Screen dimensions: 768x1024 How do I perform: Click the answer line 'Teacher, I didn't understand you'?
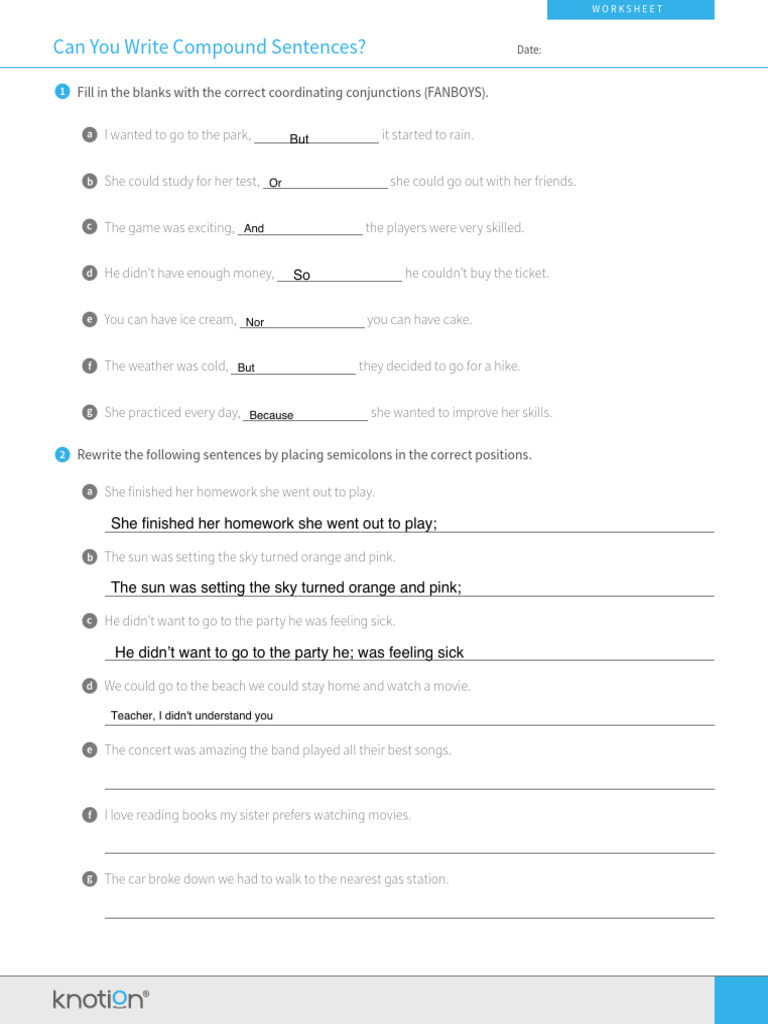(x=409, y=716)
